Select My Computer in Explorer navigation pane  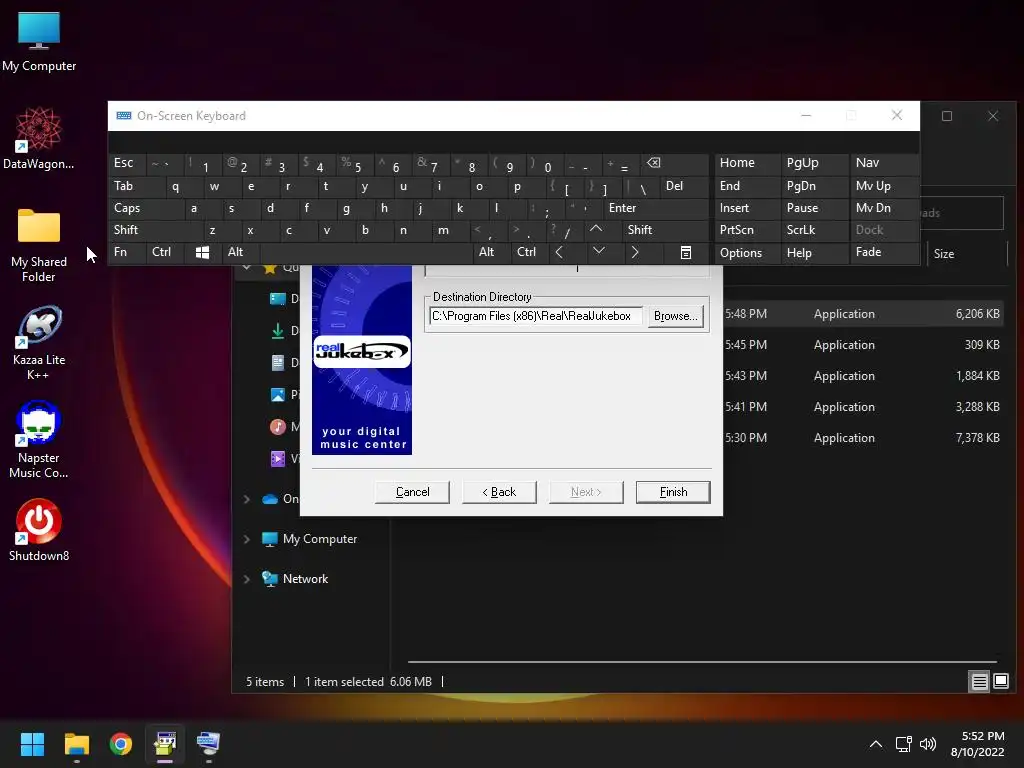(319, 539)
